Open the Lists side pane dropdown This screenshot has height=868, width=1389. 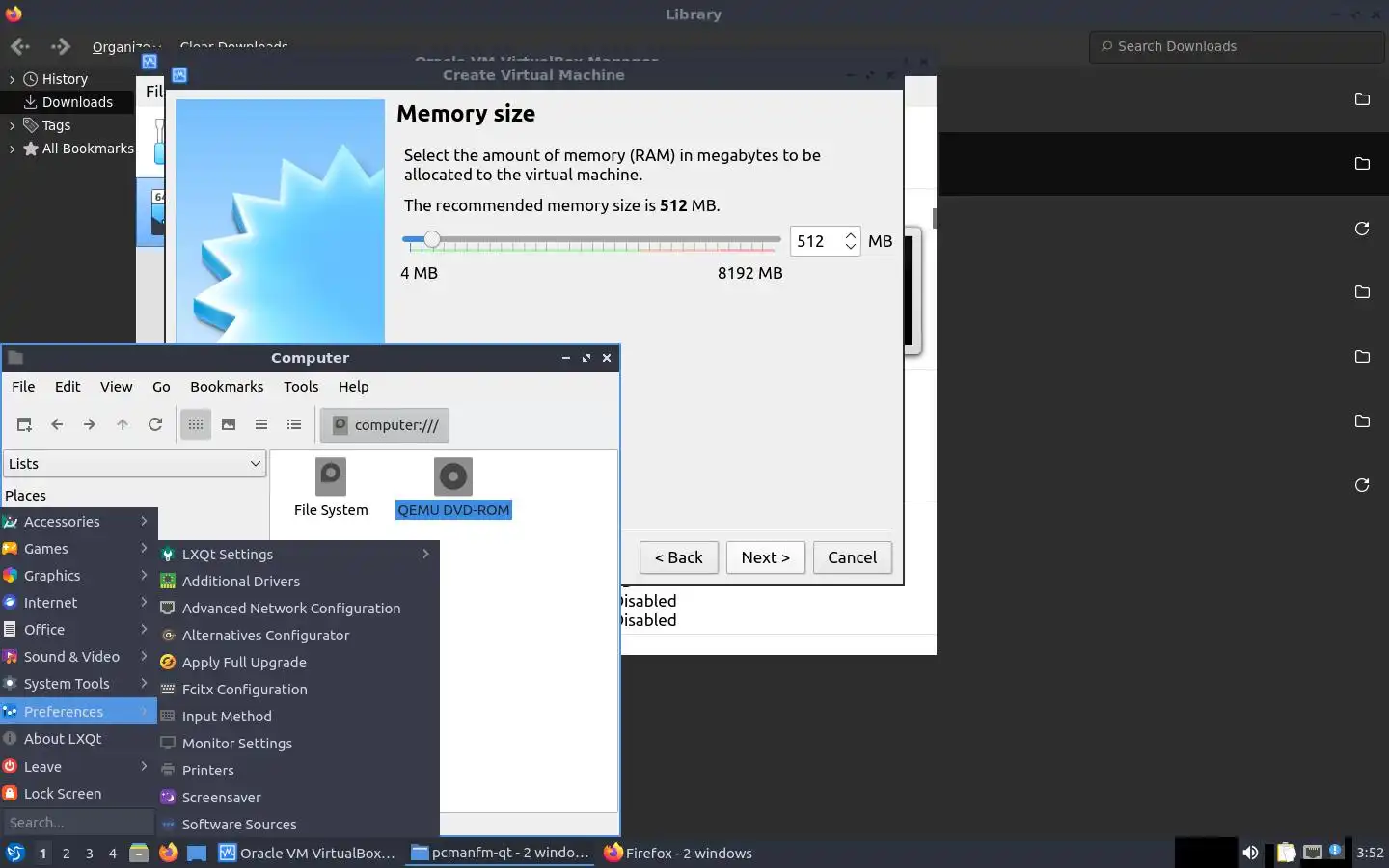pos(134,464)
